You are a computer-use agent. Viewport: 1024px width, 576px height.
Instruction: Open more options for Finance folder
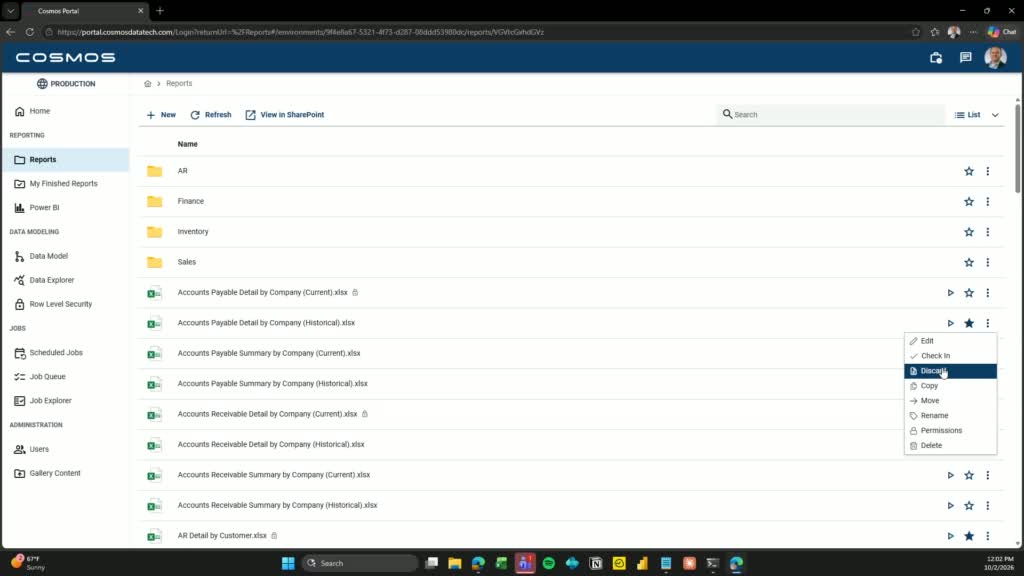987,202
